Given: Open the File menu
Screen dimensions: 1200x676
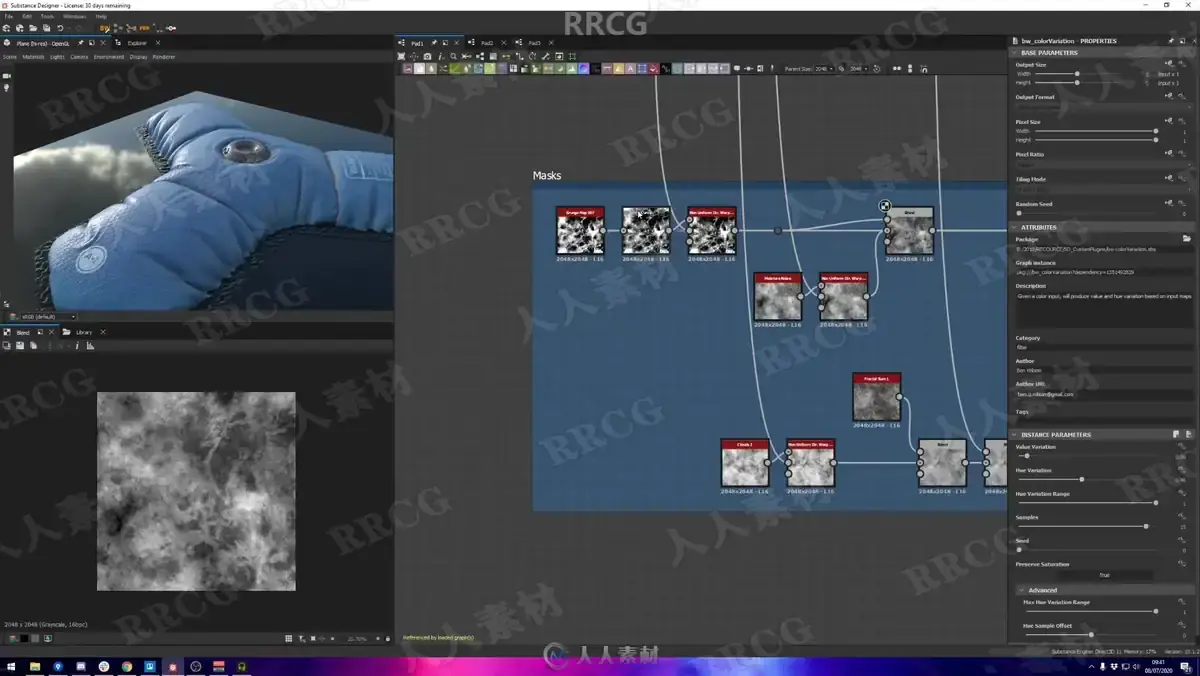Looking at the screenshot, I should pyautogui.click(x=9, y=17).
